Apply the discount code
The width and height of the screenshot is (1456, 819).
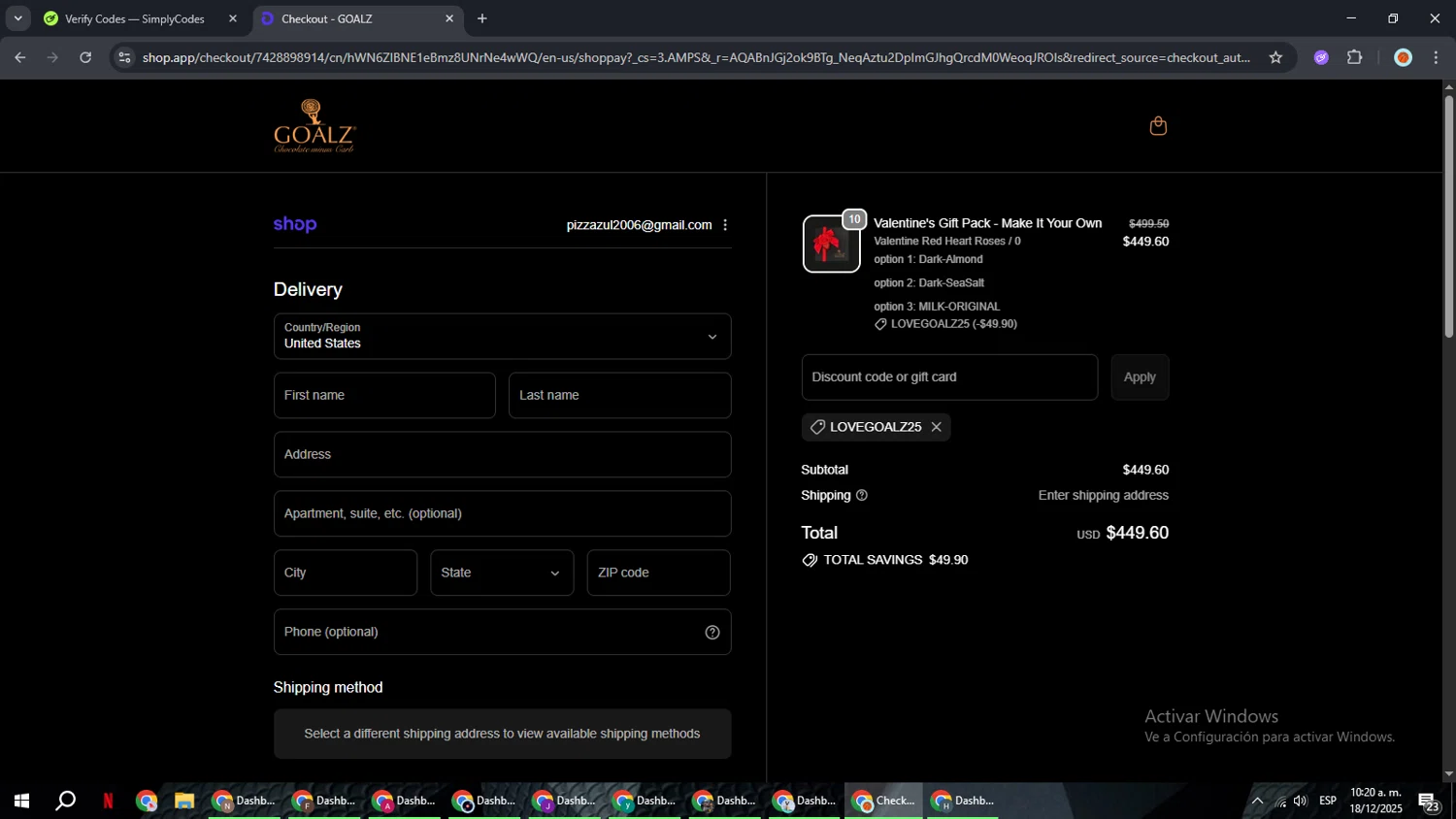point(1140,377)
